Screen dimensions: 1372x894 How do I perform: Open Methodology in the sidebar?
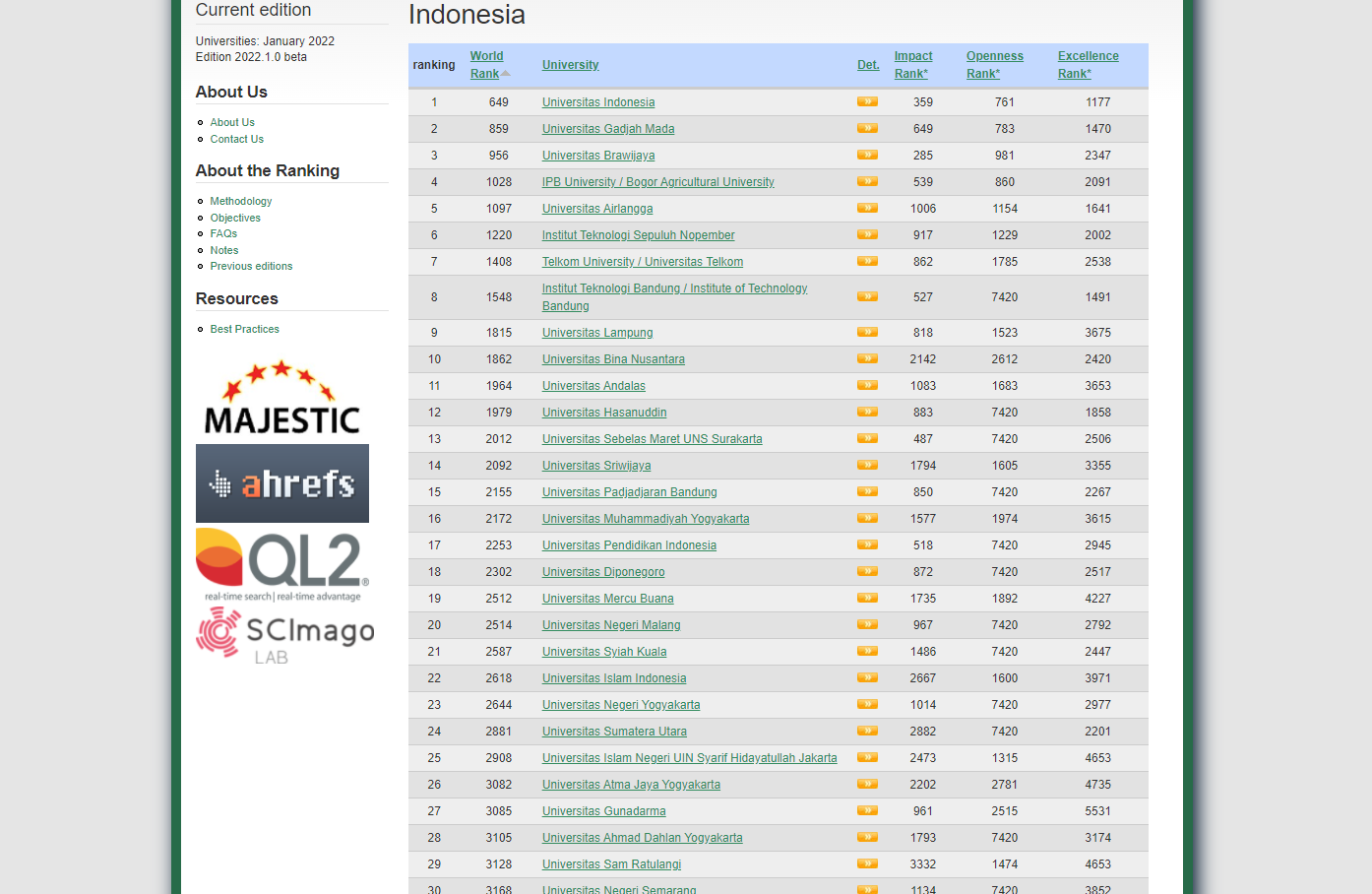click(x=241, y=201)
